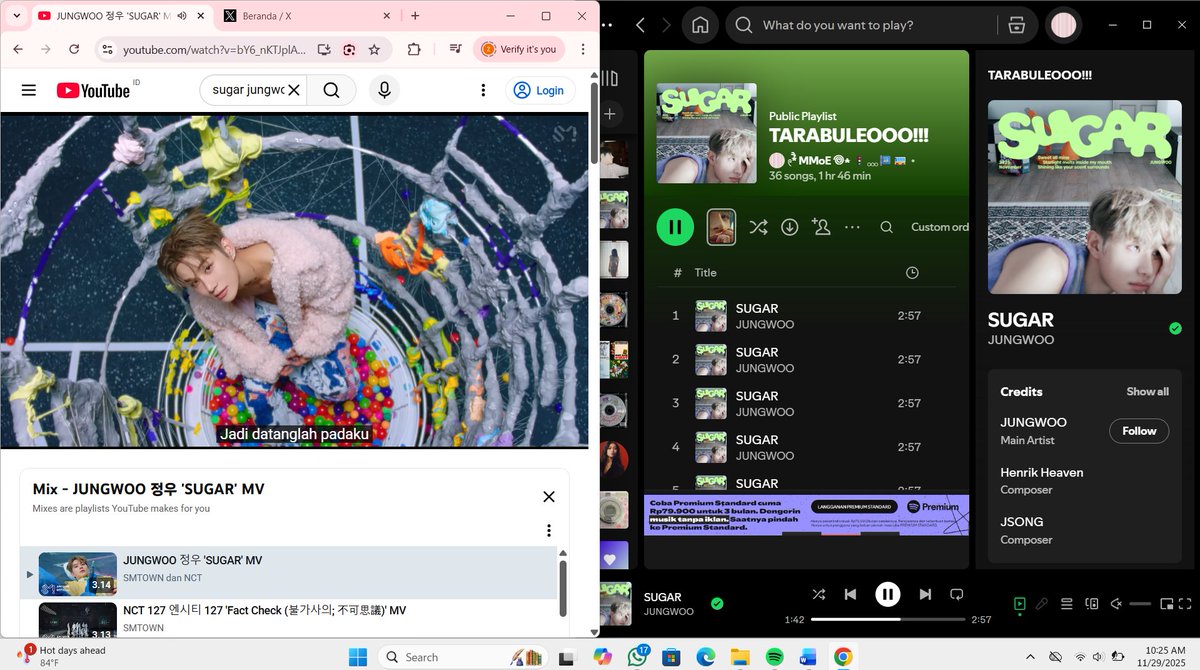Click the Premium Standard ad banner

pos(806,515)
